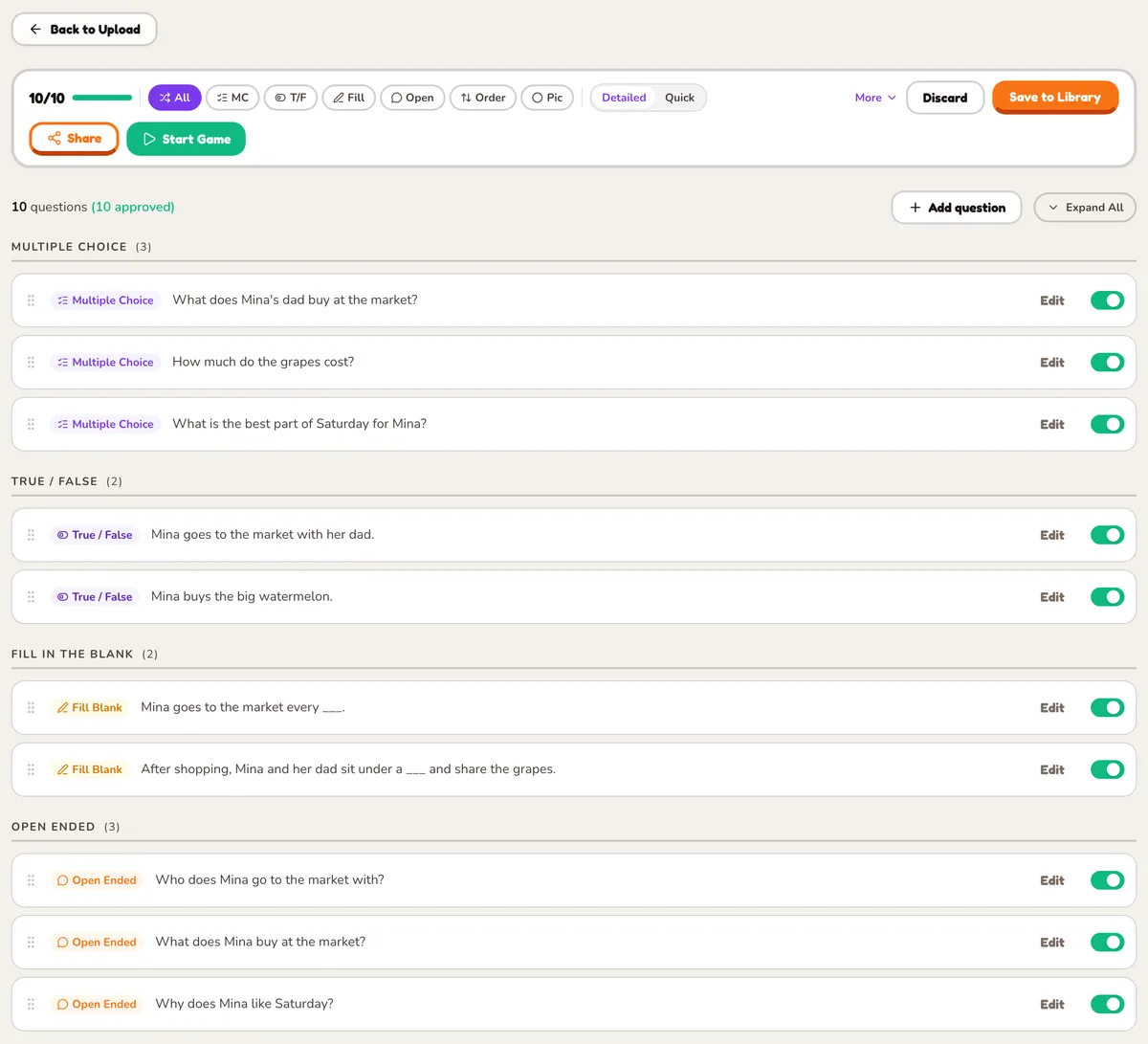
Task: Turn off 'What does Mina buy at the market?' toggle
Action: [1107, 943]
